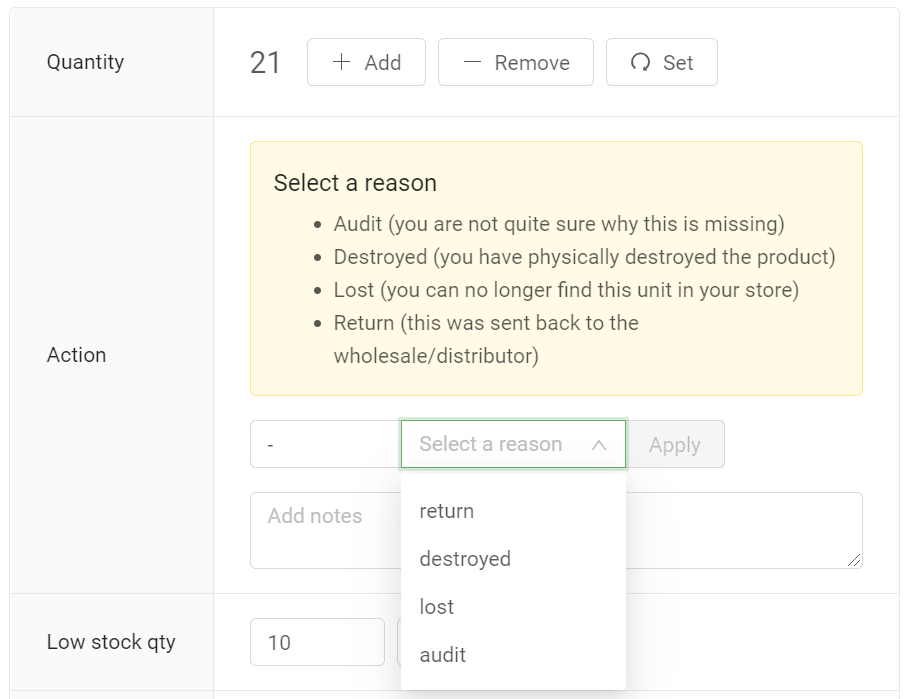This screenshot has width=905, height=699.
Task: Click the Add quantity button label
Action: click(383, 63)
